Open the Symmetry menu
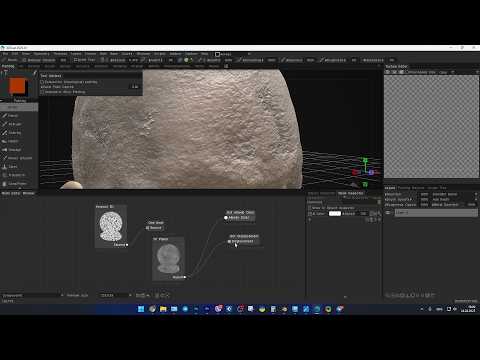Viewport: 480px width, 360px height. click(x=41, y=54)
